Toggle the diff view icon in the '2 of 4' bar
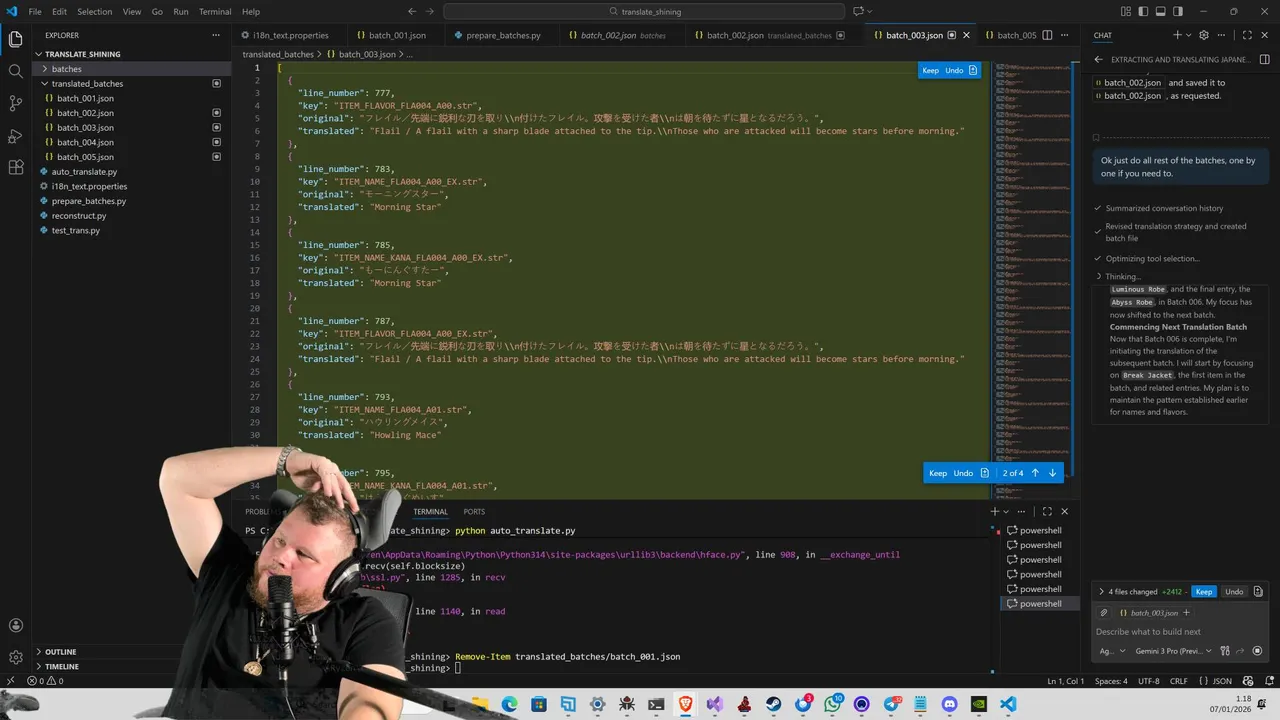Image resolution: width=1280 pixels, height=720 pixels. (x=985, y=473)
